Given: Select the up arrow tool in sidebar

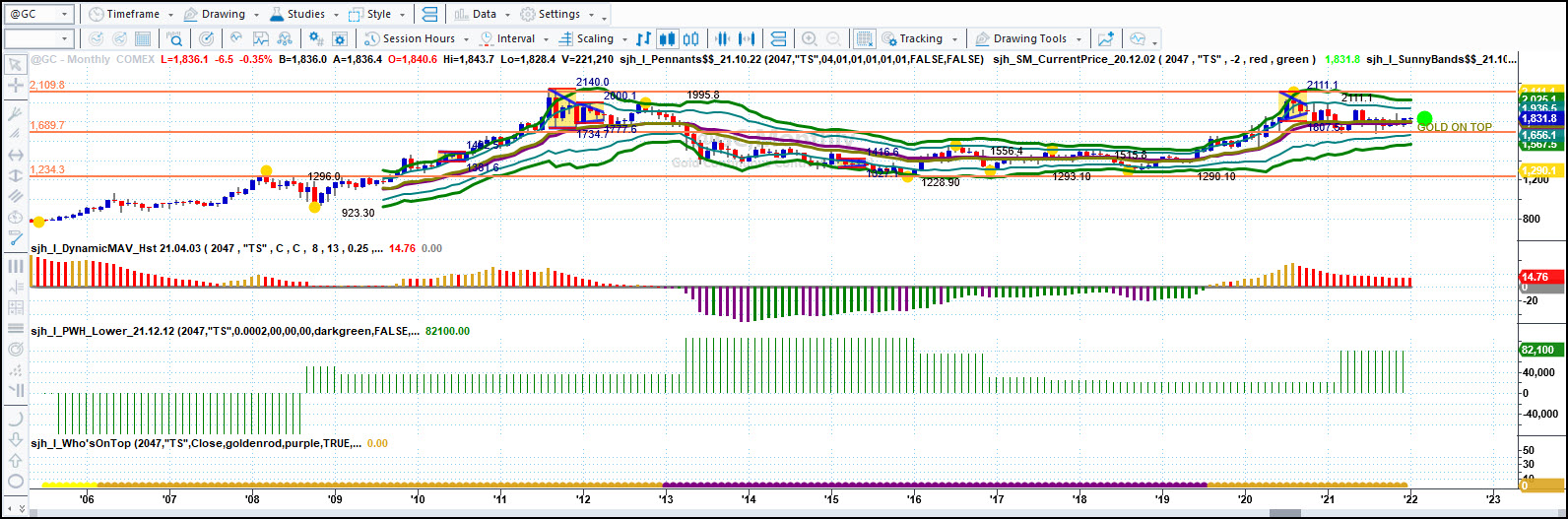Looking at the screenshot, I should 15,461.
